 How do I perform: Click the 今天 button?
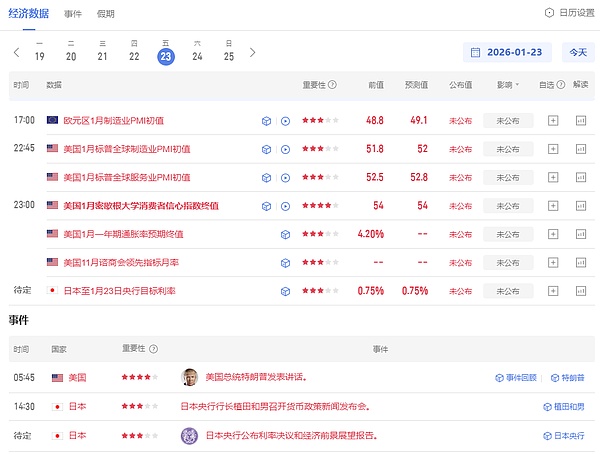[578, 52]
